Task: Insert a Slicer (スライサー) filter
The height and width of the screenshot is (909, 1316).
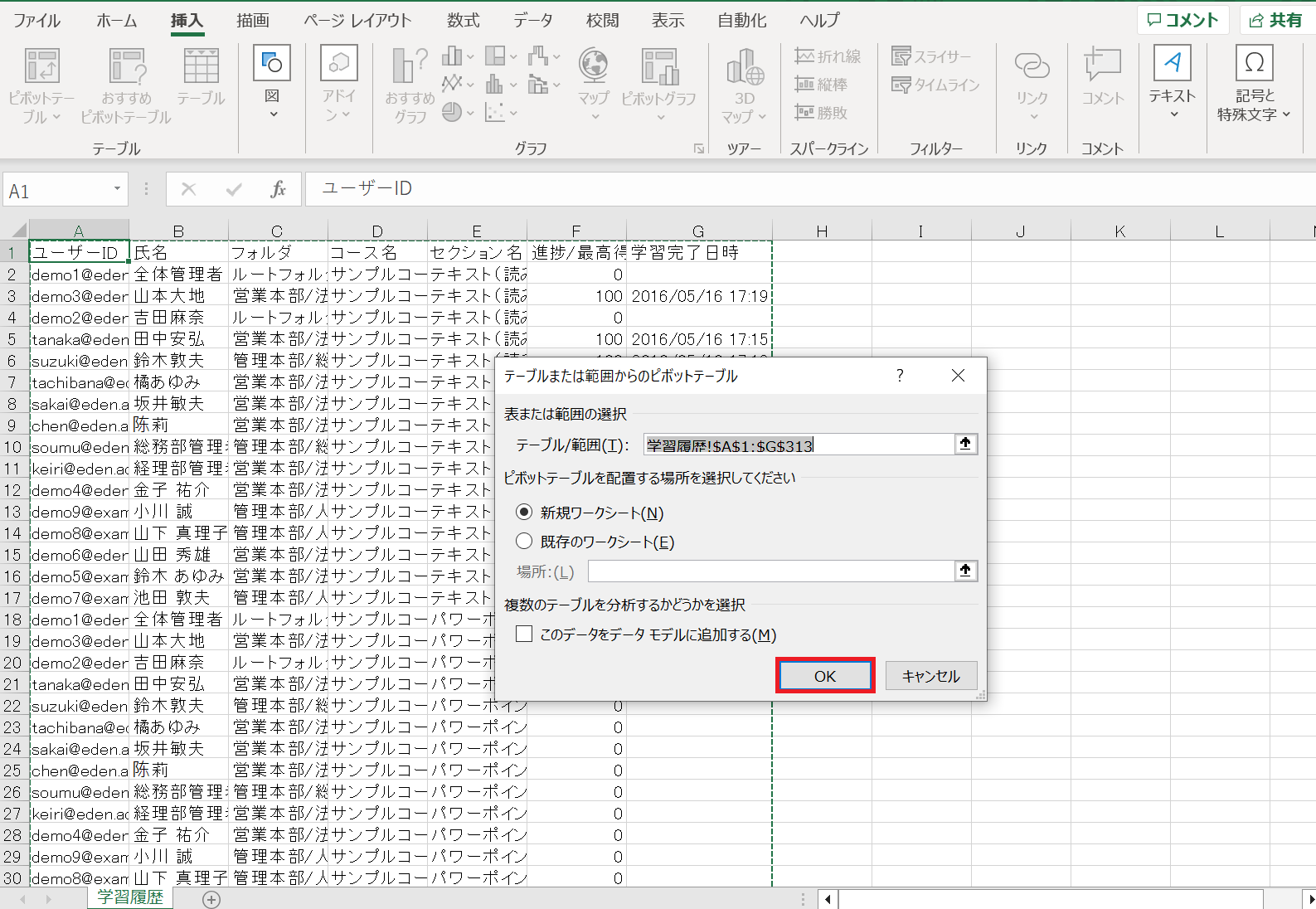Action: (930, 56)
